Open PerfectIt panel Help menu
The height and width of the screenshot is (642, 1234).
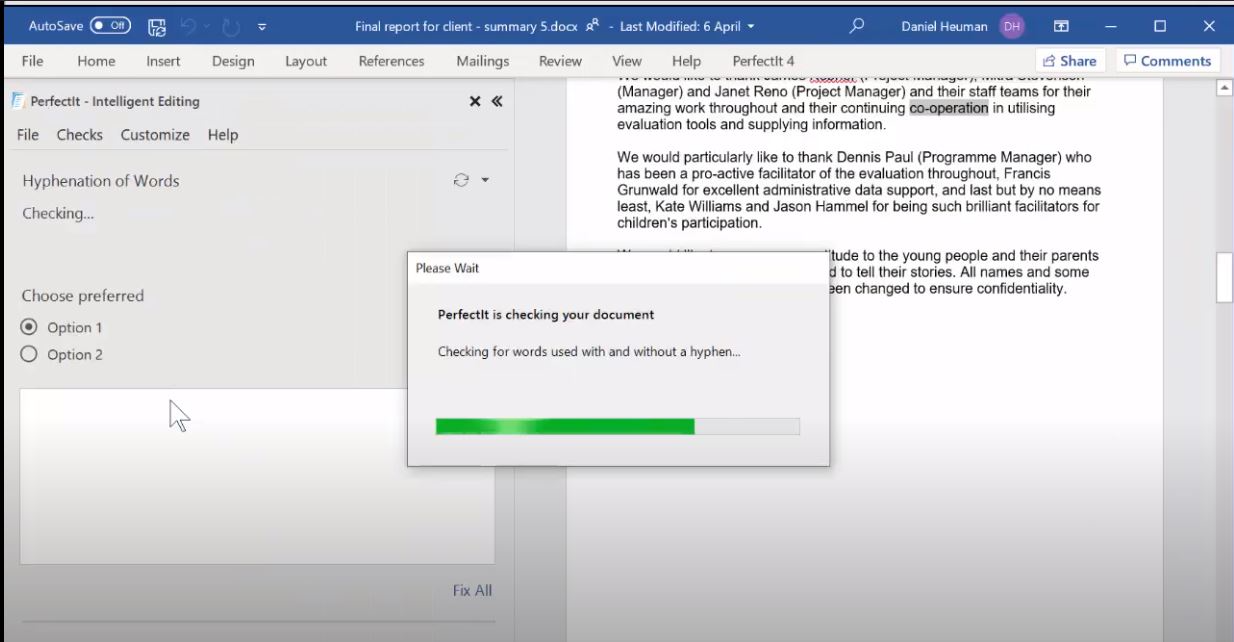[223, 135]
